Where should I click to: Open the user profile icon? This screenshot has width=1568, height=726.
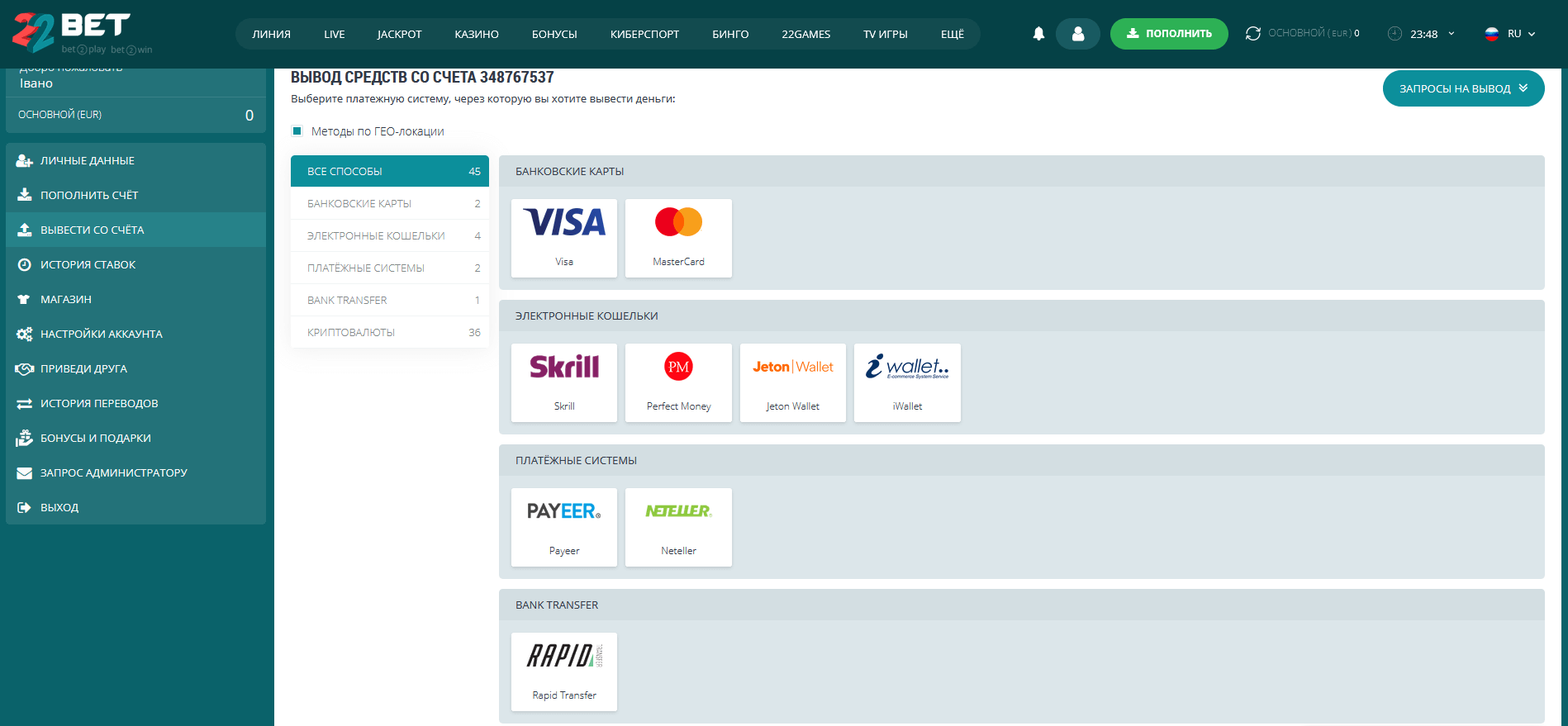tap(1077, 34)
